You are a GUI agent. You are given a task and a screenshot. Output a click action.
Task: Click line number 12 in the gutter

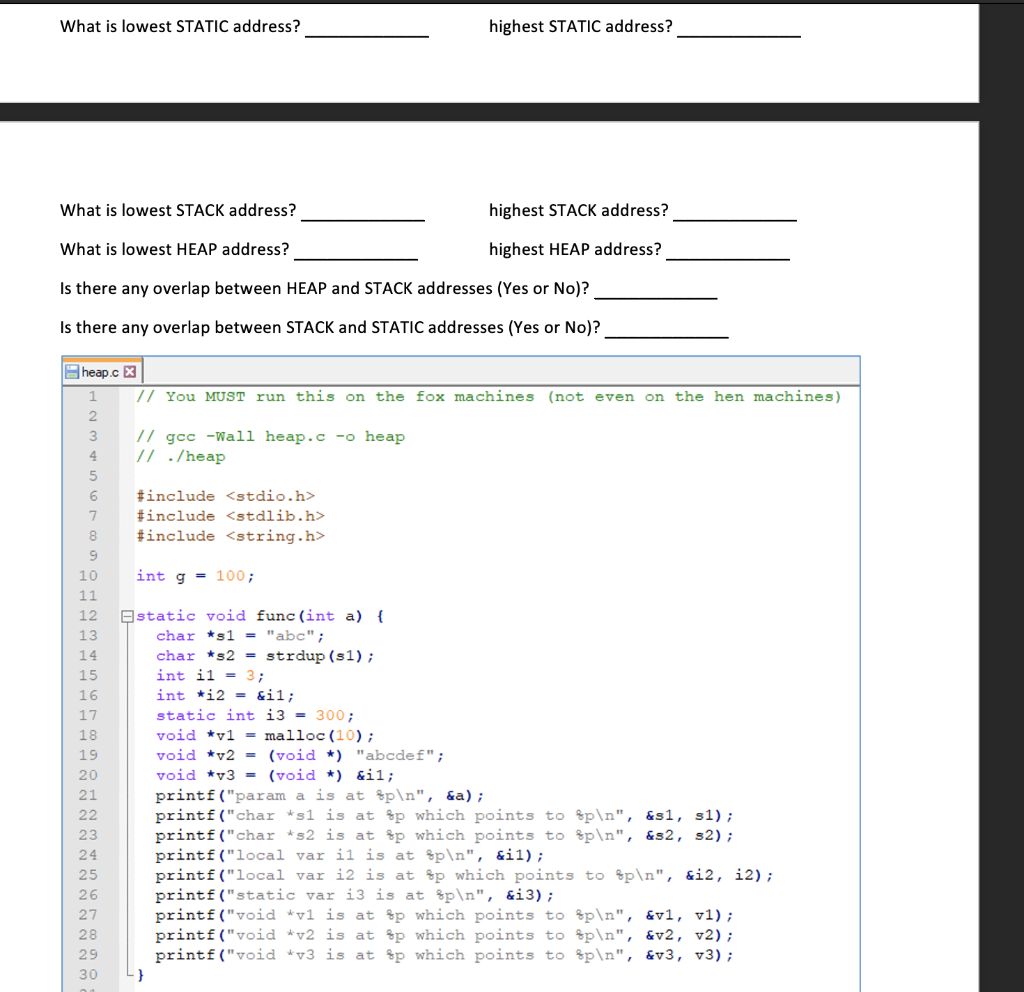coord(88,615)
